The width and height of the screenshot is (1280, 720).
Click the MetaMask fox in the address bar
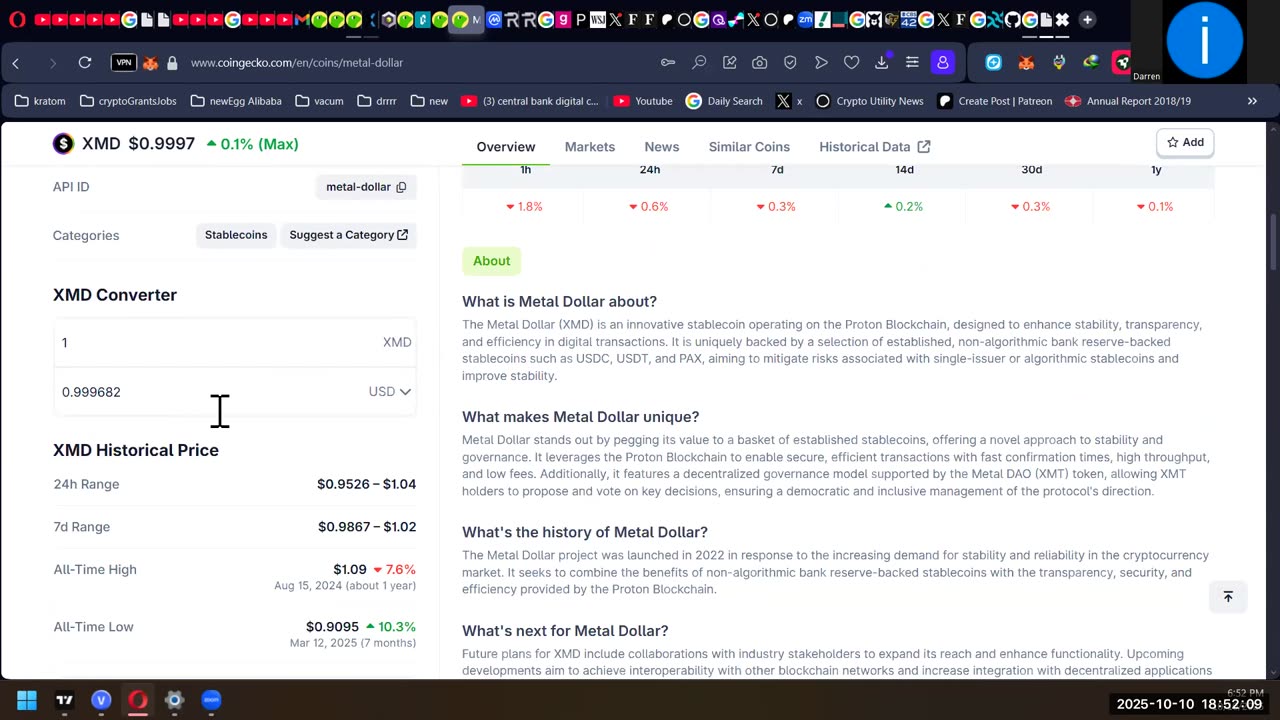(x=150, y=63)
